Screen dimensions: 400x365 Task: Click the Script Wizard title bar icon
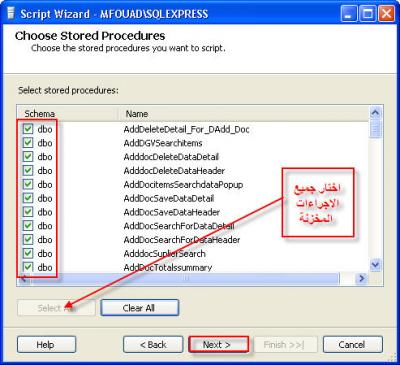[11, 14]
